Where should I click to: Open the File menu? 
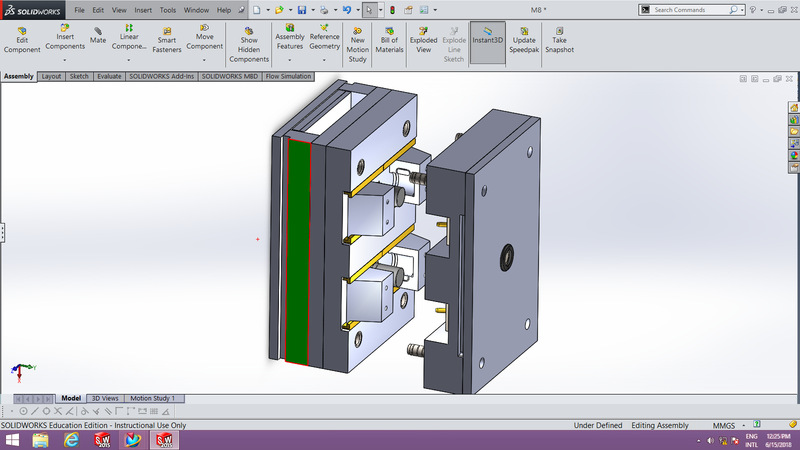point(79,10)
